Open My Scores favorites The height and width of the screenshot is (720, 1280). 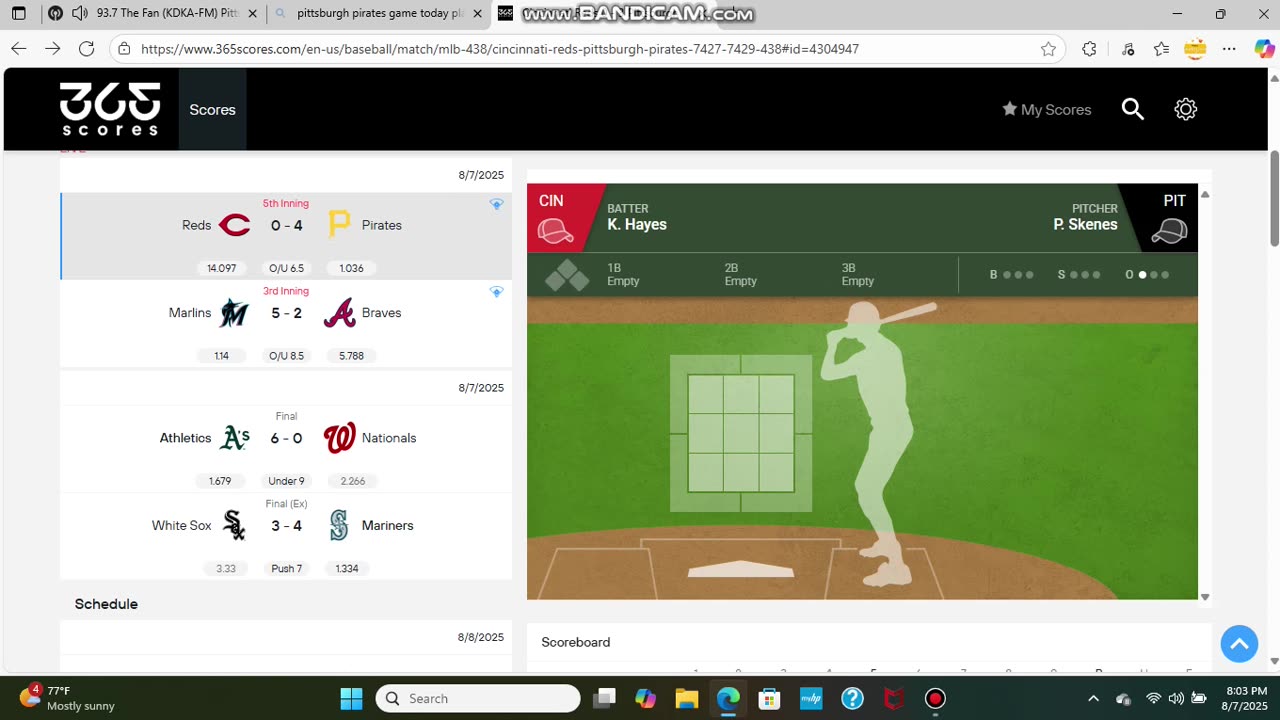pos(1046,110)
